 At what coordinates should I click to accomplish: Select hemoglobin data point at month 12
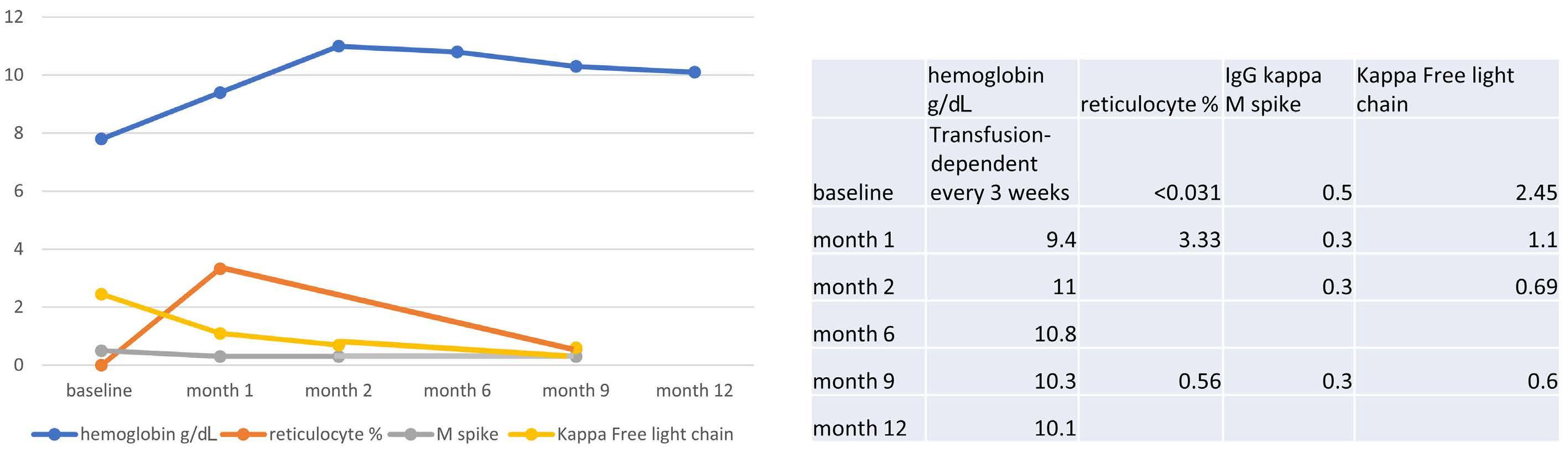694,72
